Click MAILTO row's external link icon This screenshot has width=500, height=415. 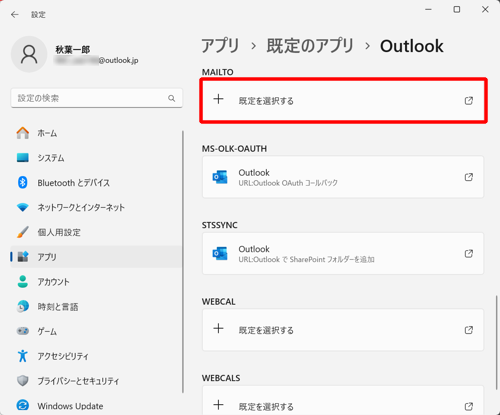[469, 100]
